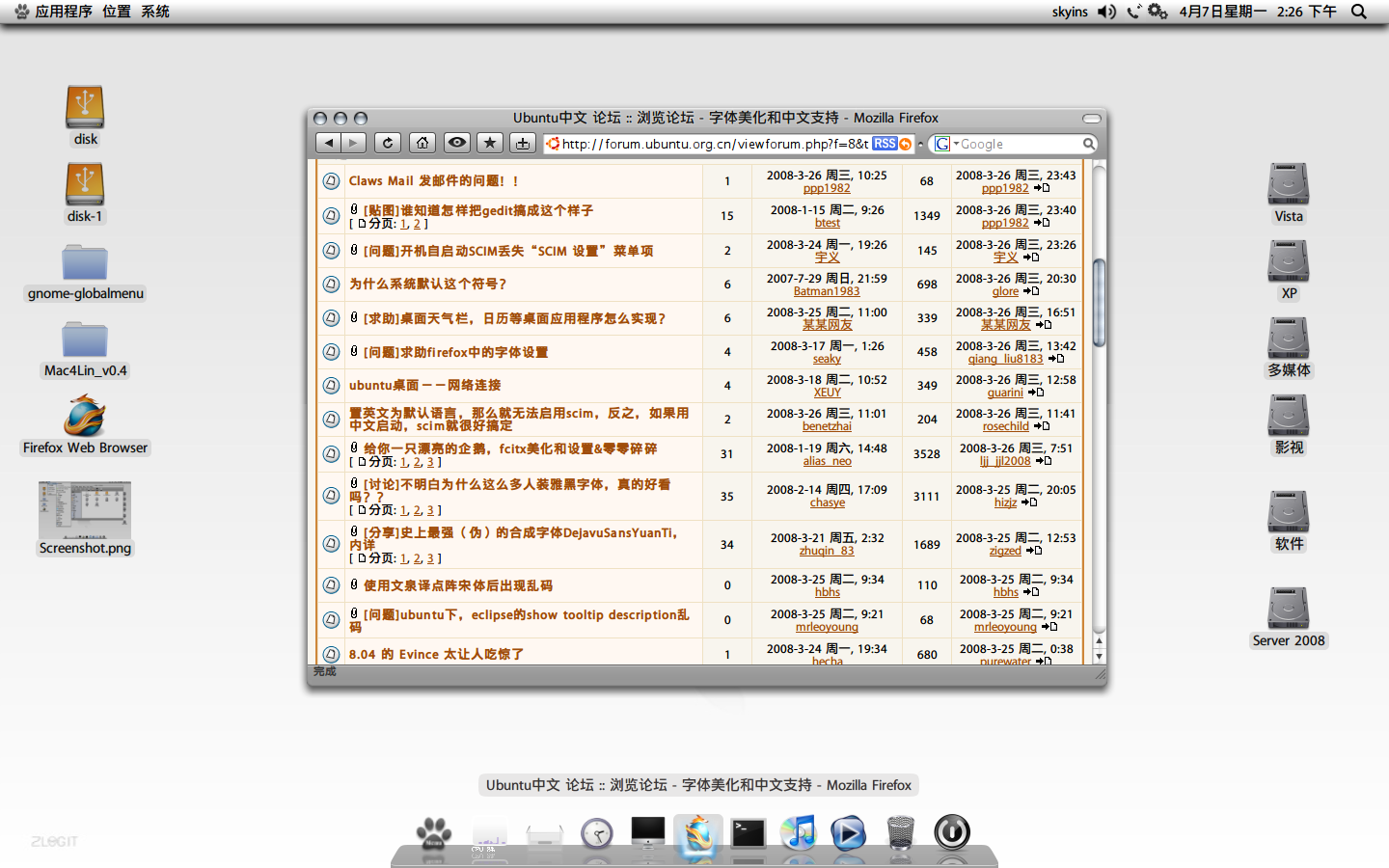Viewport: 1389px width, 868px height.
Task: Click the bookmark star toolbar button
Action: click(x=490, y=143)
